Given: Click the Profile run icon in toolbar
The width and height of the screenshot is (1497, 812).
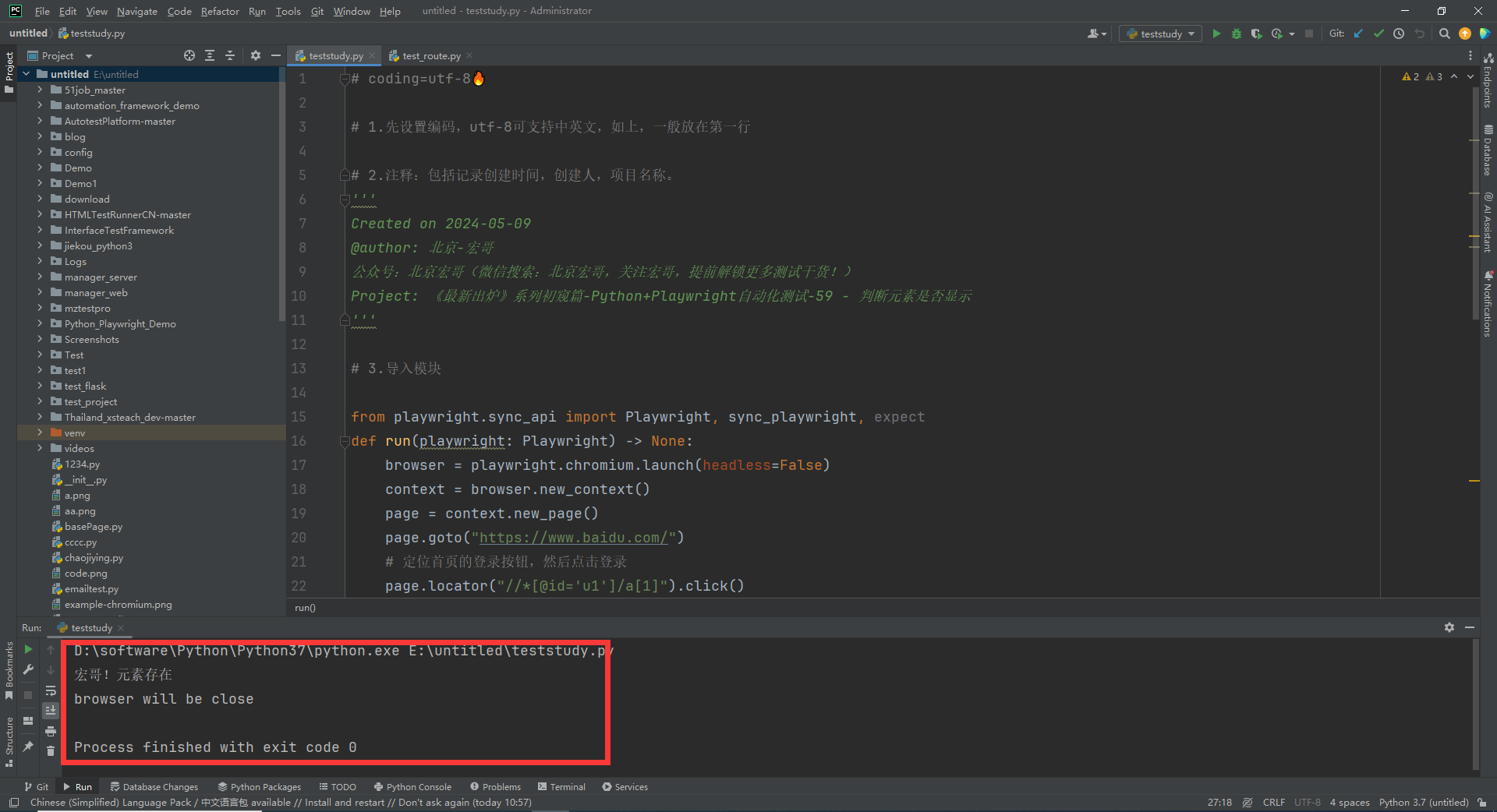Looking at the screenshot, I should pyautogui.click(x=1277, y=34).
